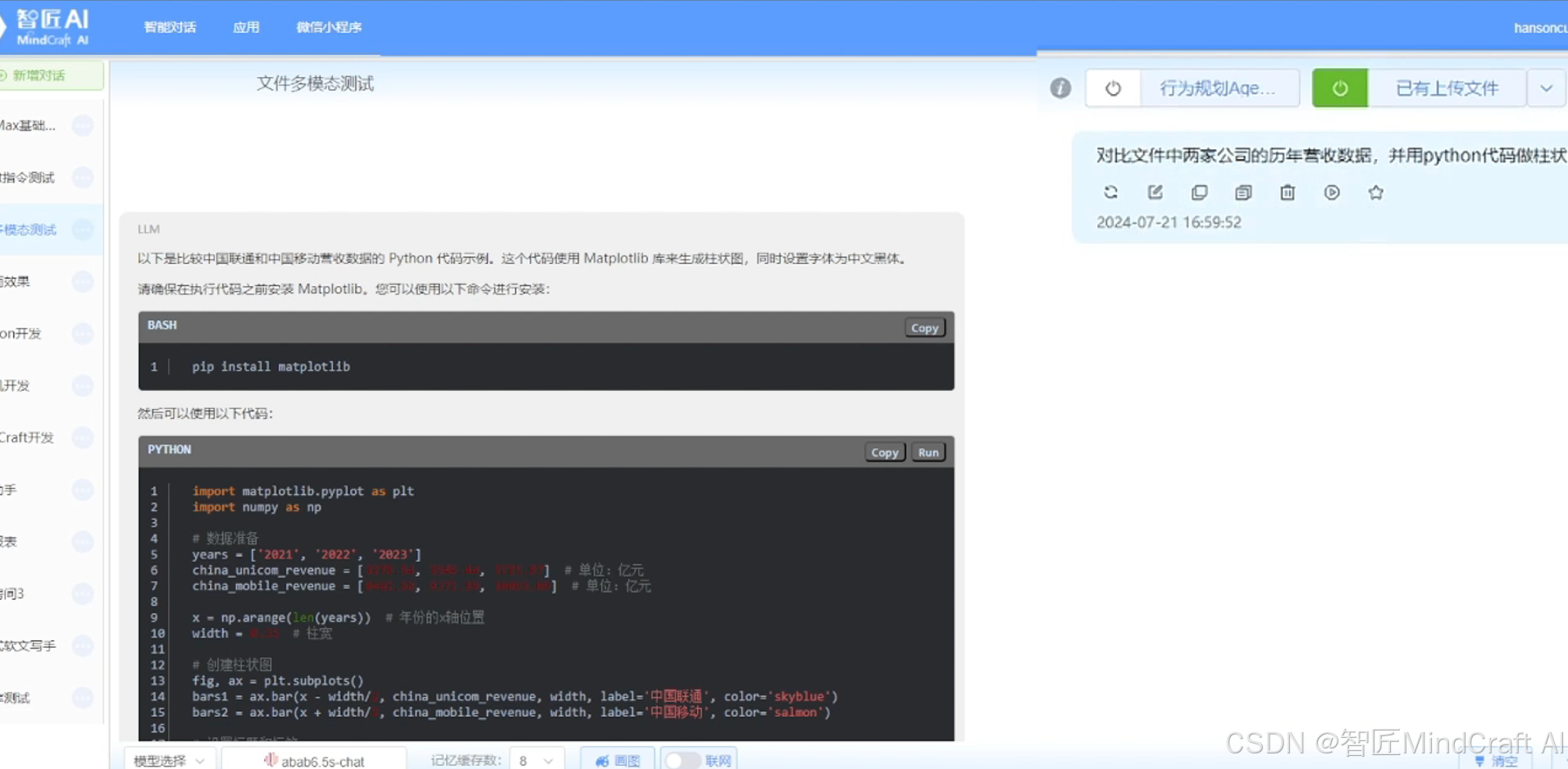Viewport: 1568px width, 769px height.
Task: Select the on开发 conversation in sidebar
Action: click(21, 334)
